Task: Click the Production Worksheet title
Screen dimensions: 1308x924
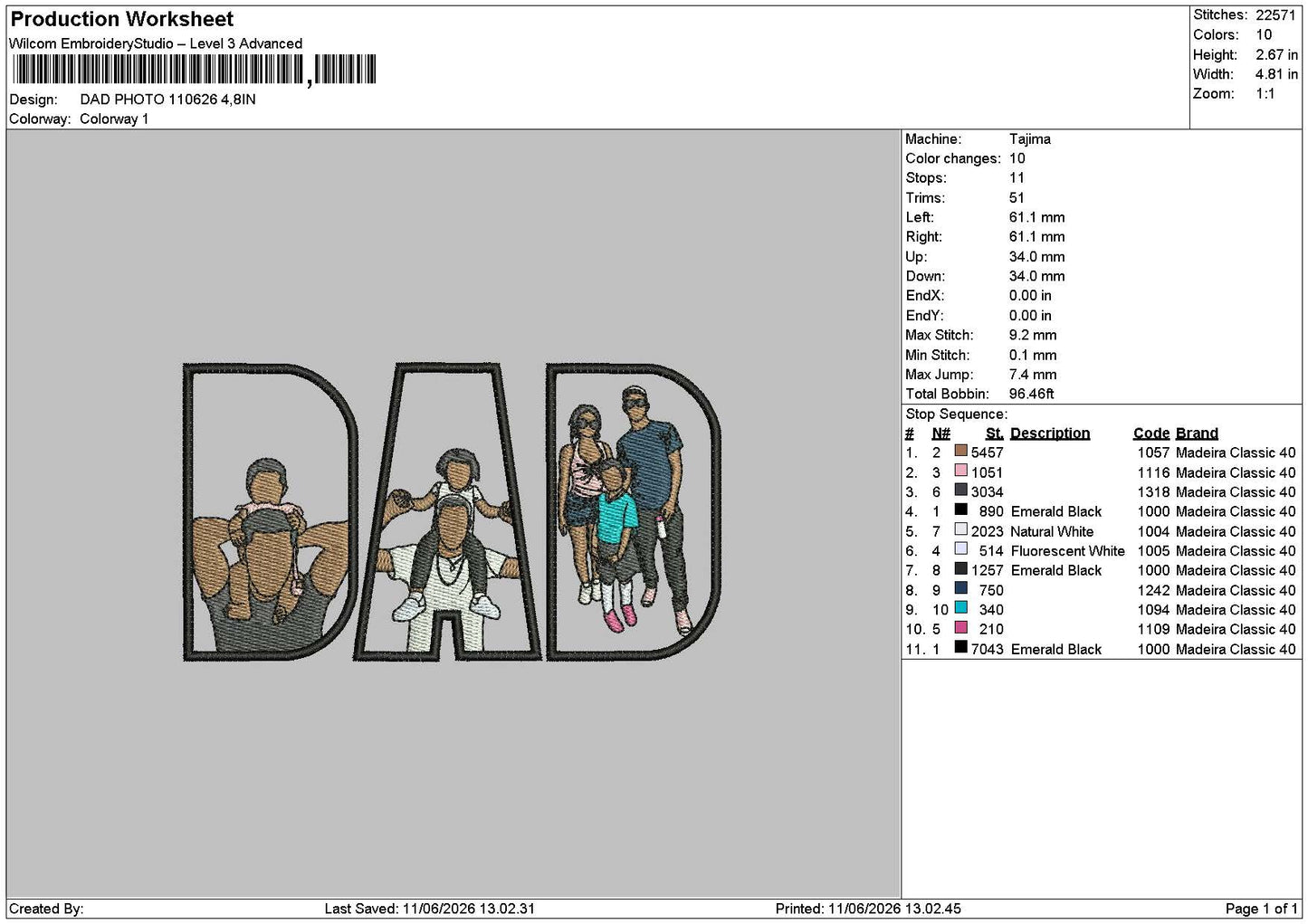Action: point(121,19)
